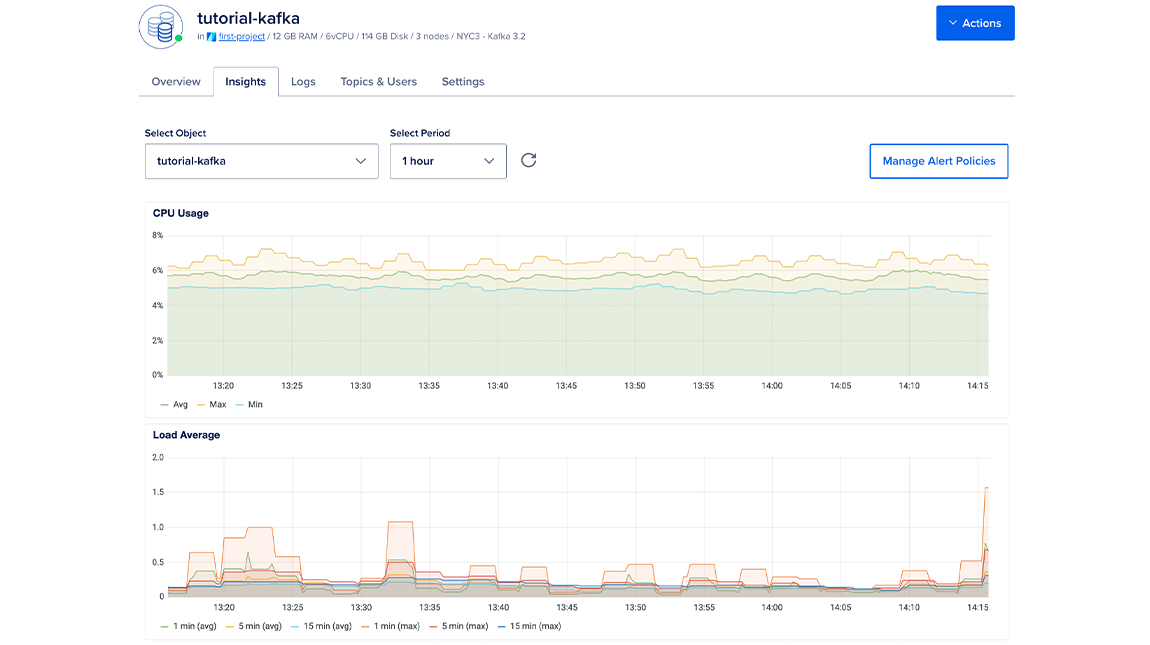Open the Settings tab
This screenshot has width=1150, height=645.
pyautogui.click(x=463, y=81)
